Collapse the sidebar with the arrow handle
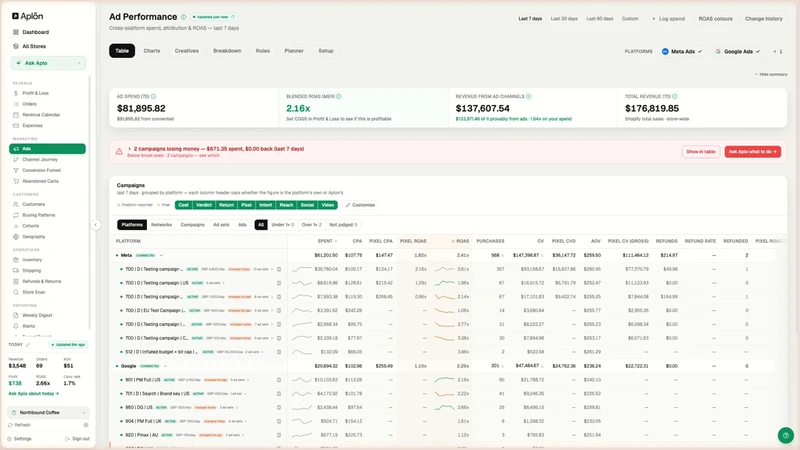Screen dimensions: 800x450 coord(95,225)
